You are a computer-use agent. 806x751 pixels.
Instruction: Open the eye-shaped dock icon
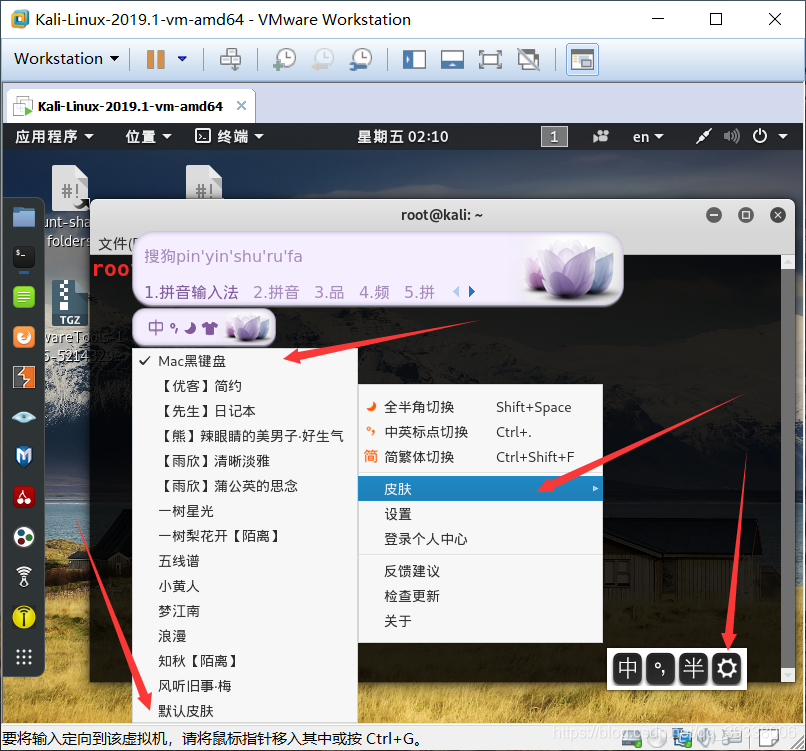(x=24, y=417)
